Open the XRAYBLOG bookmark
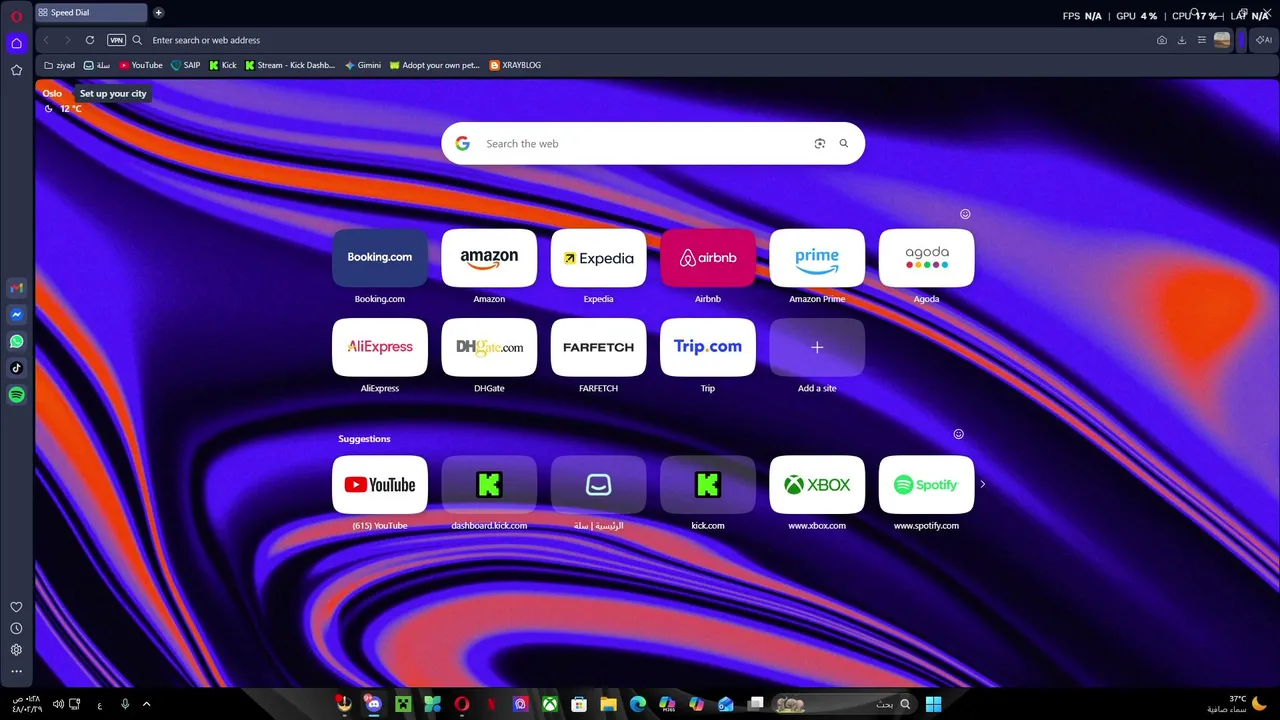 [x=515, y=65]
